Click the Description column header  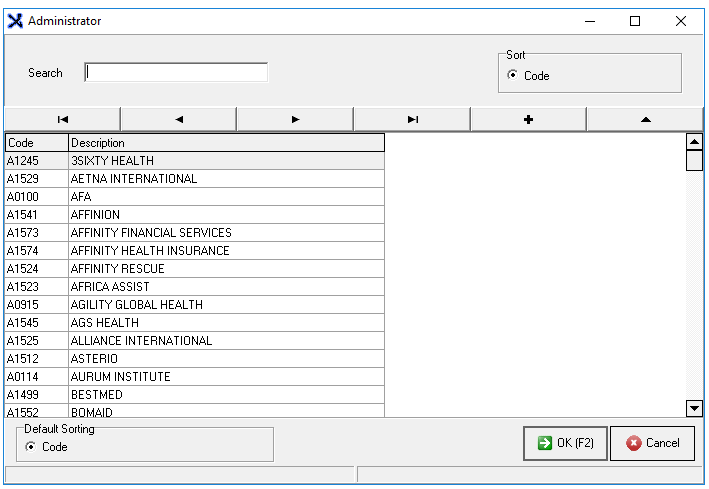[x=225, y=143]
